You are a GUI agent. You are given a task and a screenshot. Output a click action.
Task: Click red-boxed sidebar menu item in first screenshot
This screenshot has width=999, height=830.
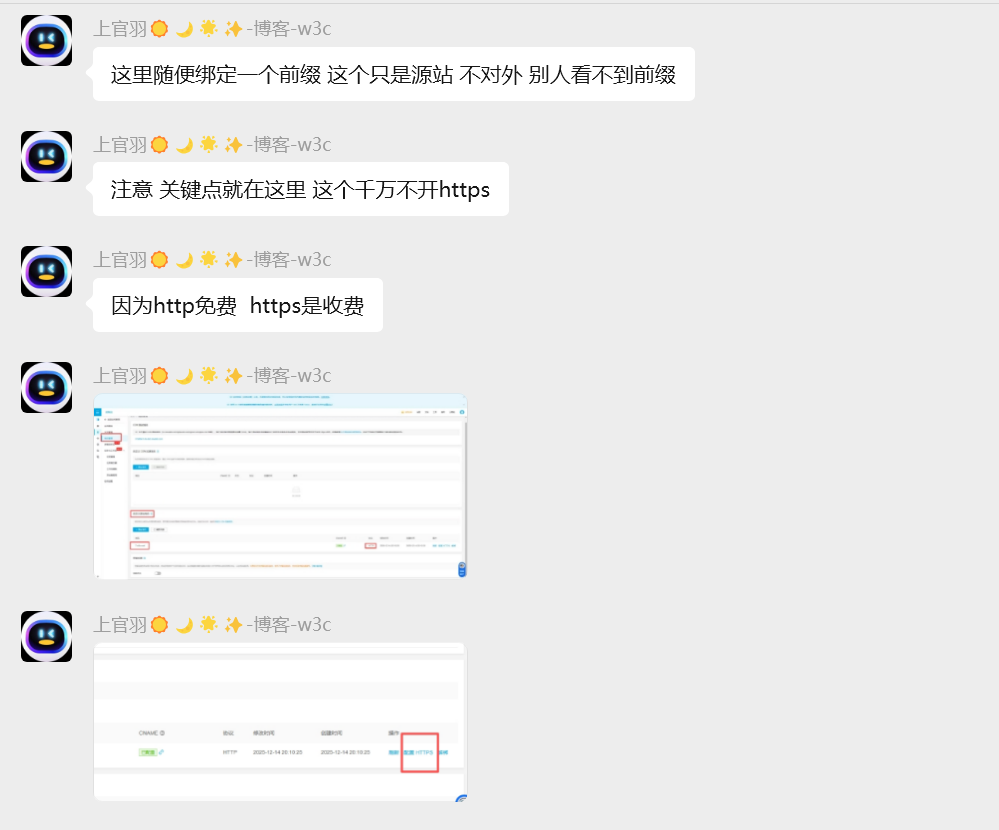pyautogui.click(x=110, y=438)
